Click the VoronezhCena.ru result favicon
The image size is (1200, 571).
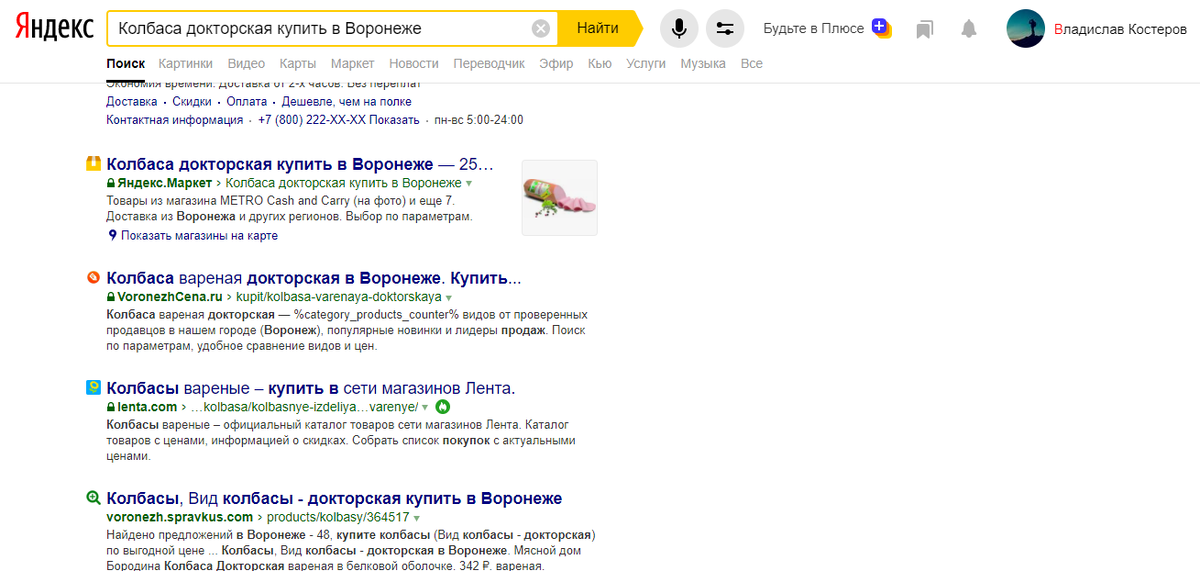pyautogui.click(x=93, y=277)
